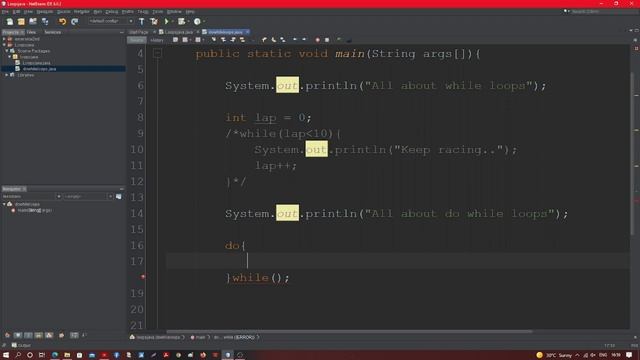Click the Profile Project toolbar icon
Image resolution: width=640 pixels, height=360 pixels.
tap(198, 21)
